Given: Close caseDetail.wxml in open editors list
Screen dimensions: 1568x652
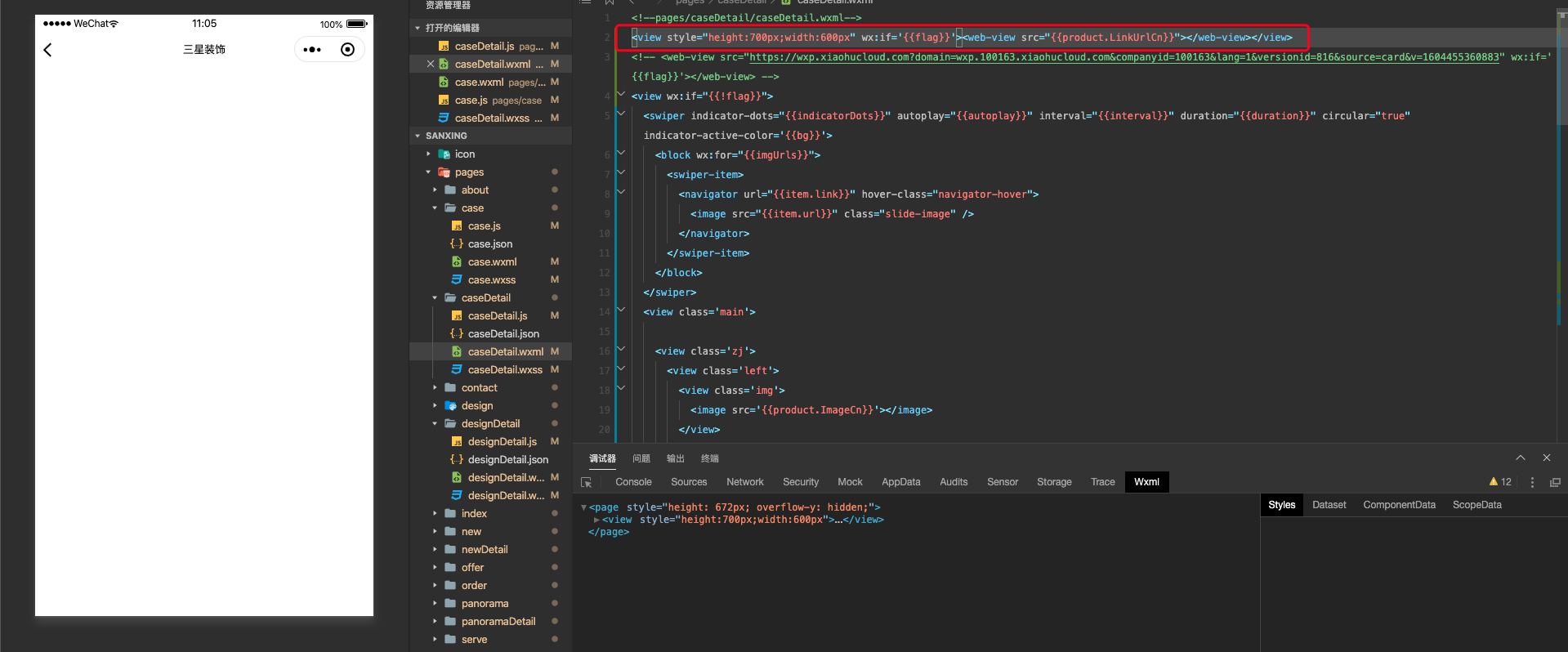Looking at the screenshot, I should (431, 64).
